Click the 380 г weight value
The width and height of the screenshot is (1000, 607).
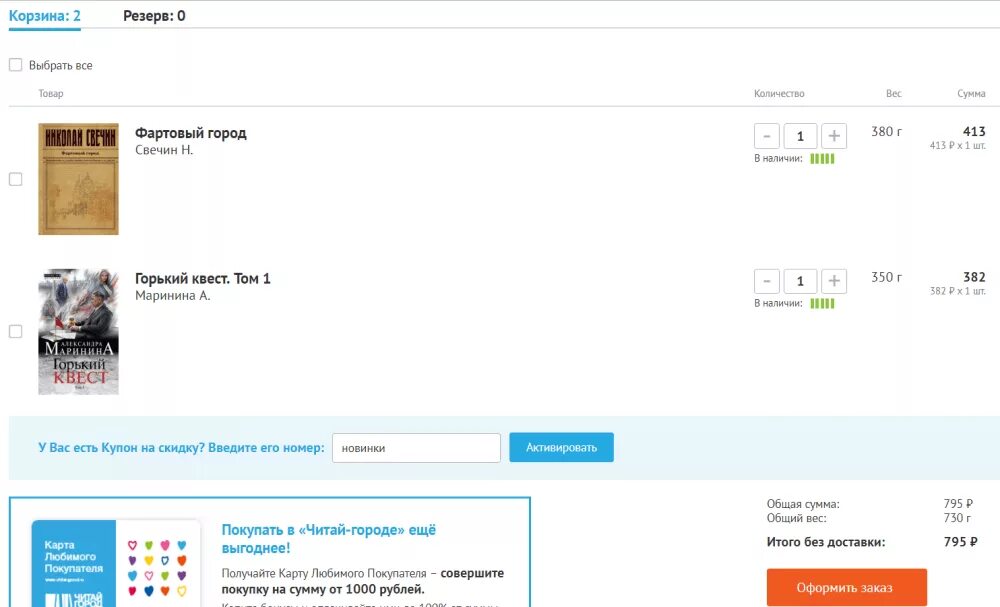886,132
